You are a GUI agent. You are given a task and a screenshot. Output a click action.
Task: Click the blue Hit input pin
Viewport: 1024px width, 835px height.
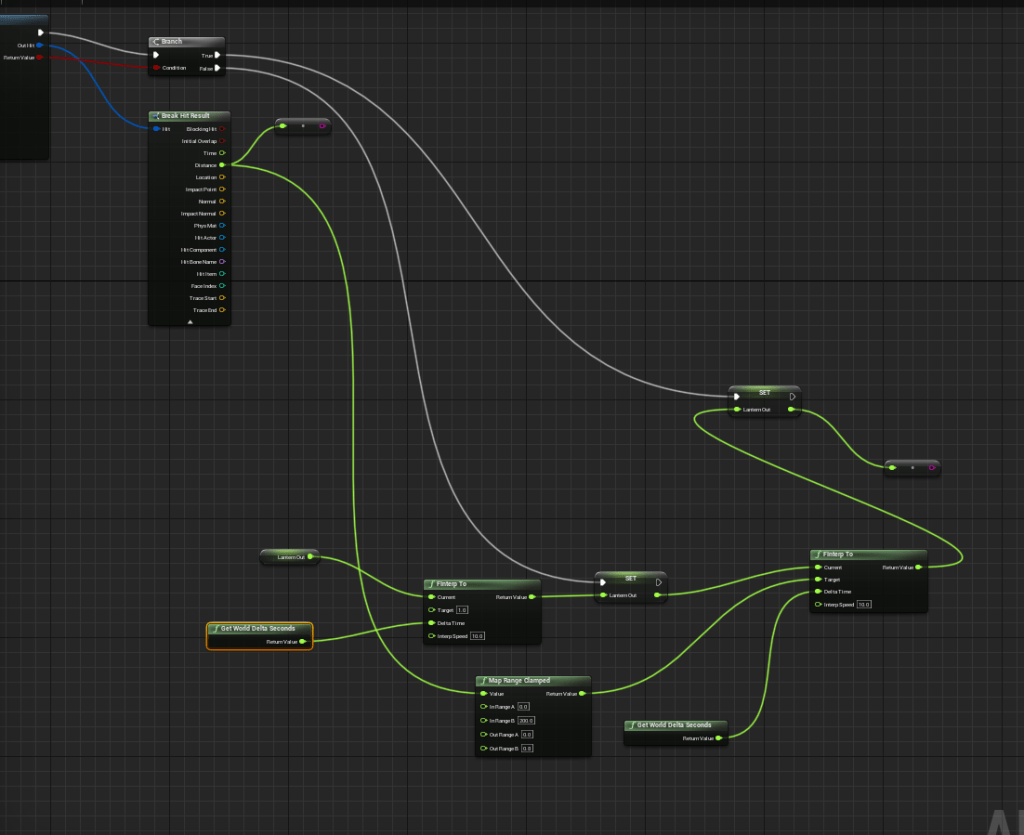click(x=156, y=129)
